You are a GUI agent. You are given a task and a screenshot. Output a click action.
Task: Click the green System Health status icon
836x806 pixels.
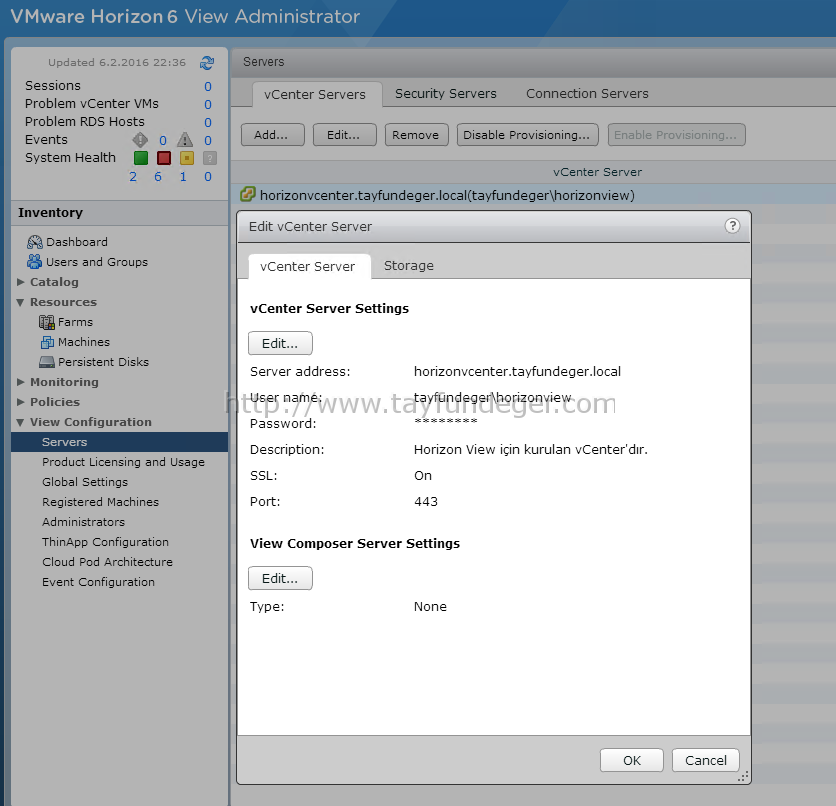point(141,158)
